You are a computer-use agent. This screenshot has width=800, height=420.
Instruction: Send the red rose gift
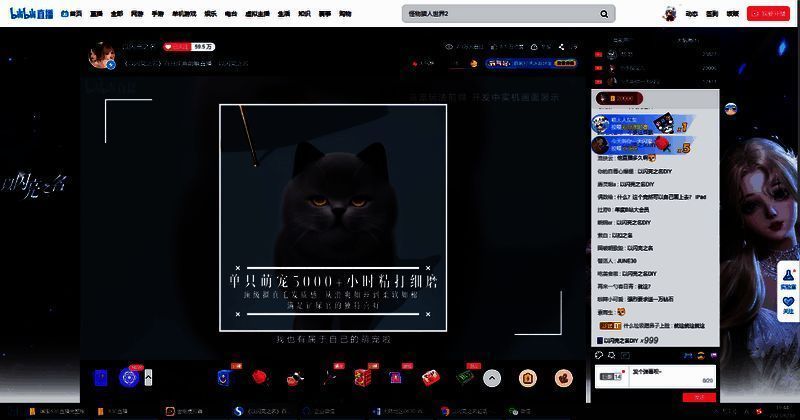260,378
